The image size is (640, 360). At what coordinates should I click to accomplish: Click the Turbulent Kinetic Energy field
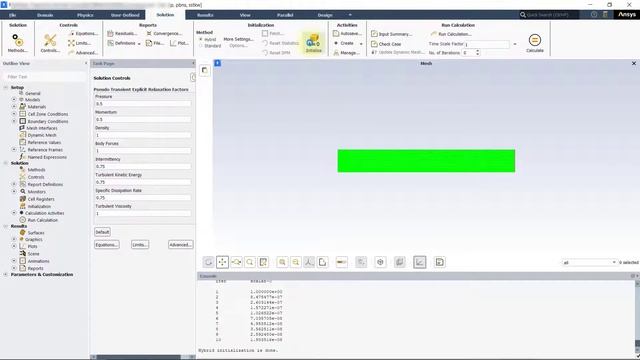pos(143,182)
